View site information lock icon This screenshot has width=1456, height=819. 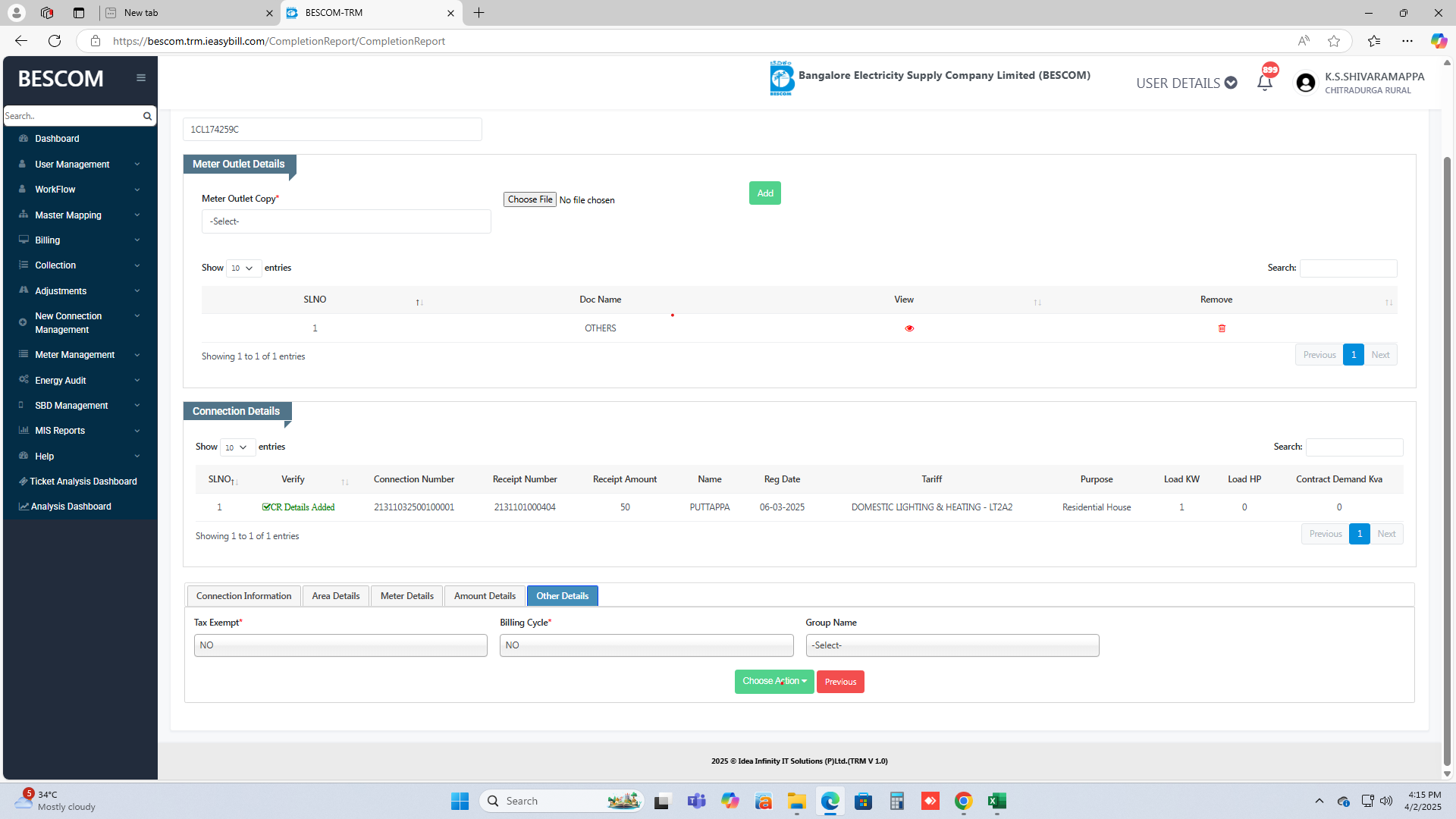click(x=96, y=41)
